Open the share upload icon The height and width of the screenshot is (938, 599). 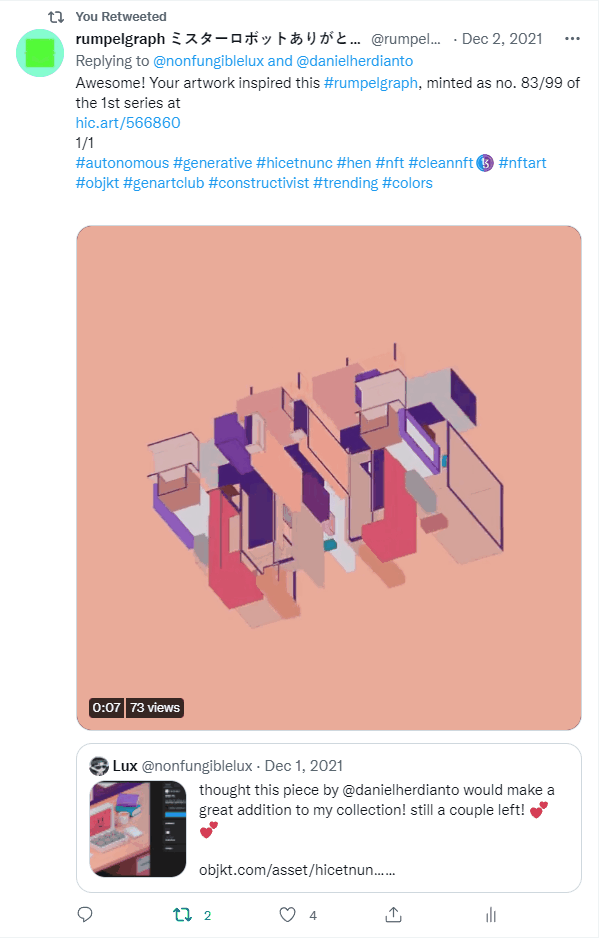click(x=393, y=914)
